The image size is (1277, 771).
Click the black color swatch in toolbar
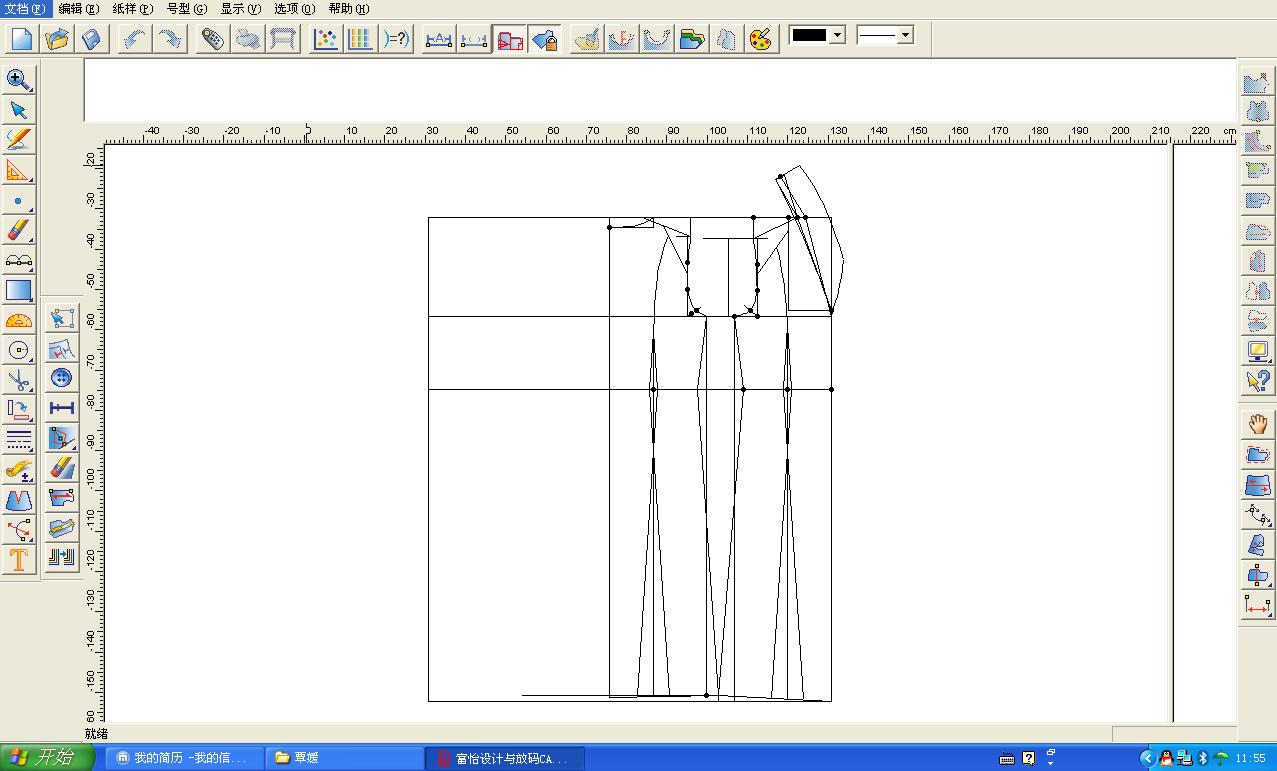[x=809, y=35]
